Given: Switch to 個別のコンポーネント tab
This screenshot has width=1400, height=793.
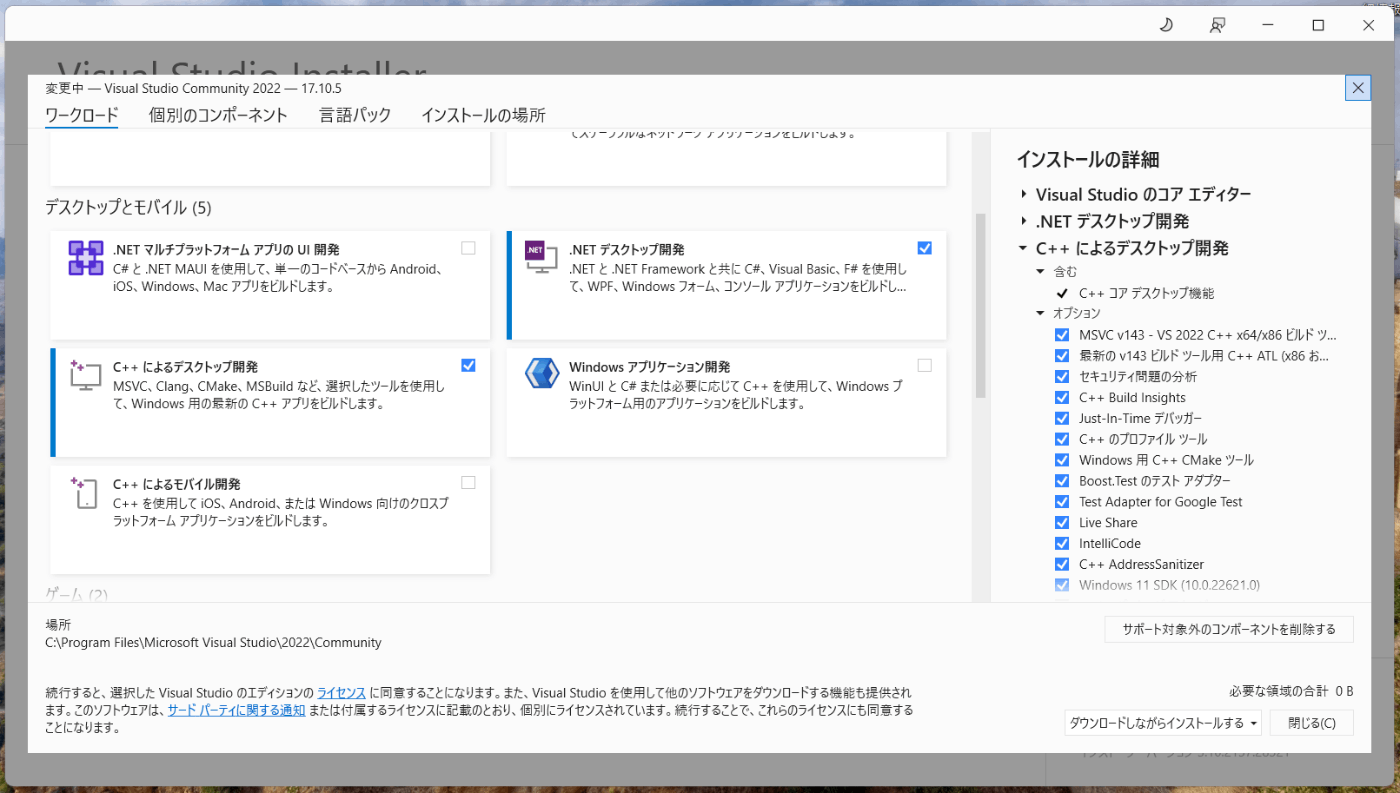Looking at the screenshot, I should point(218,115).
